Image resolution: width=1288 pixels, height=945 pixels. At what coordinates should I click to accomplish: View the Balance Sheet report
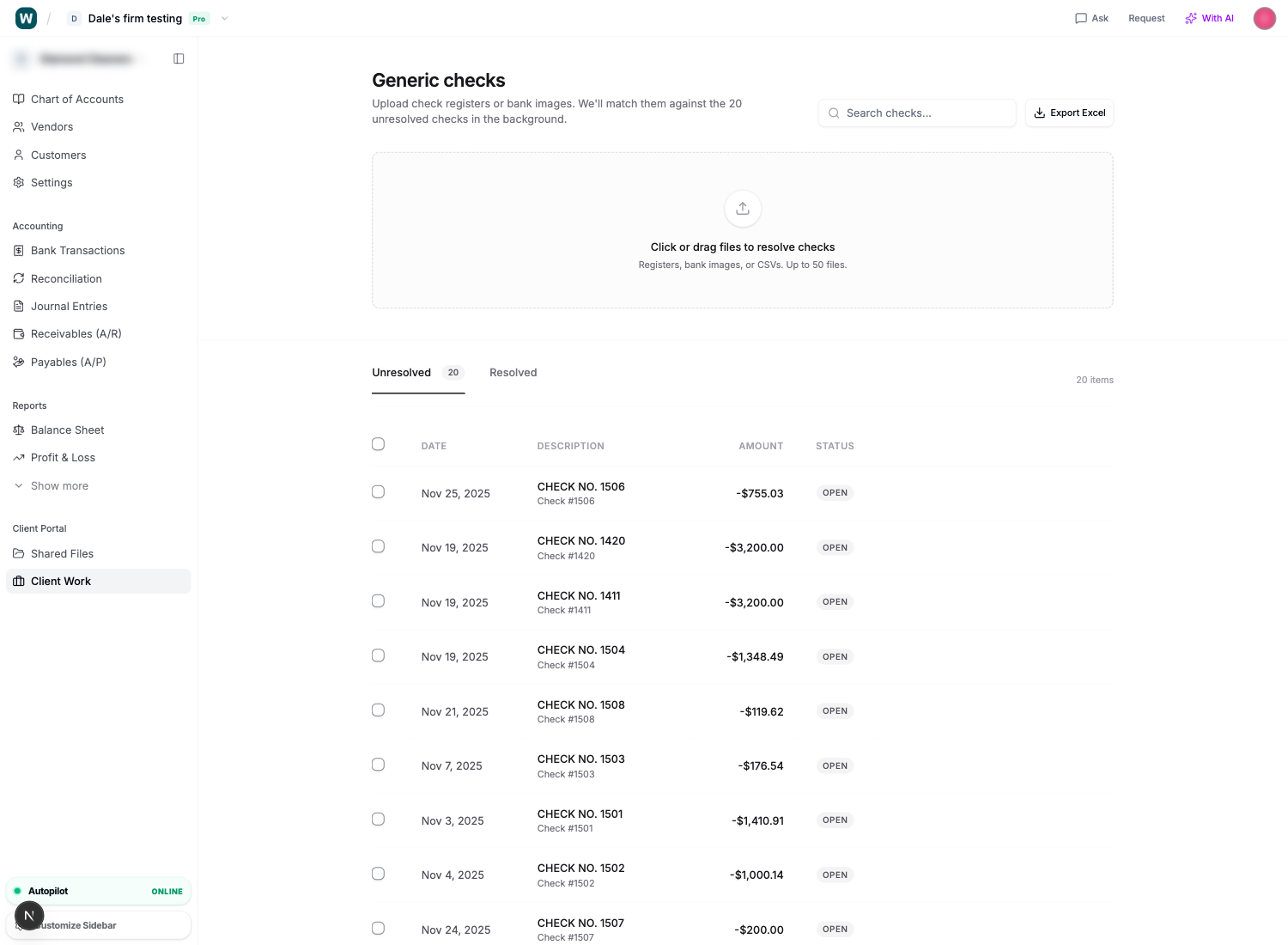(x=67, y=430)
